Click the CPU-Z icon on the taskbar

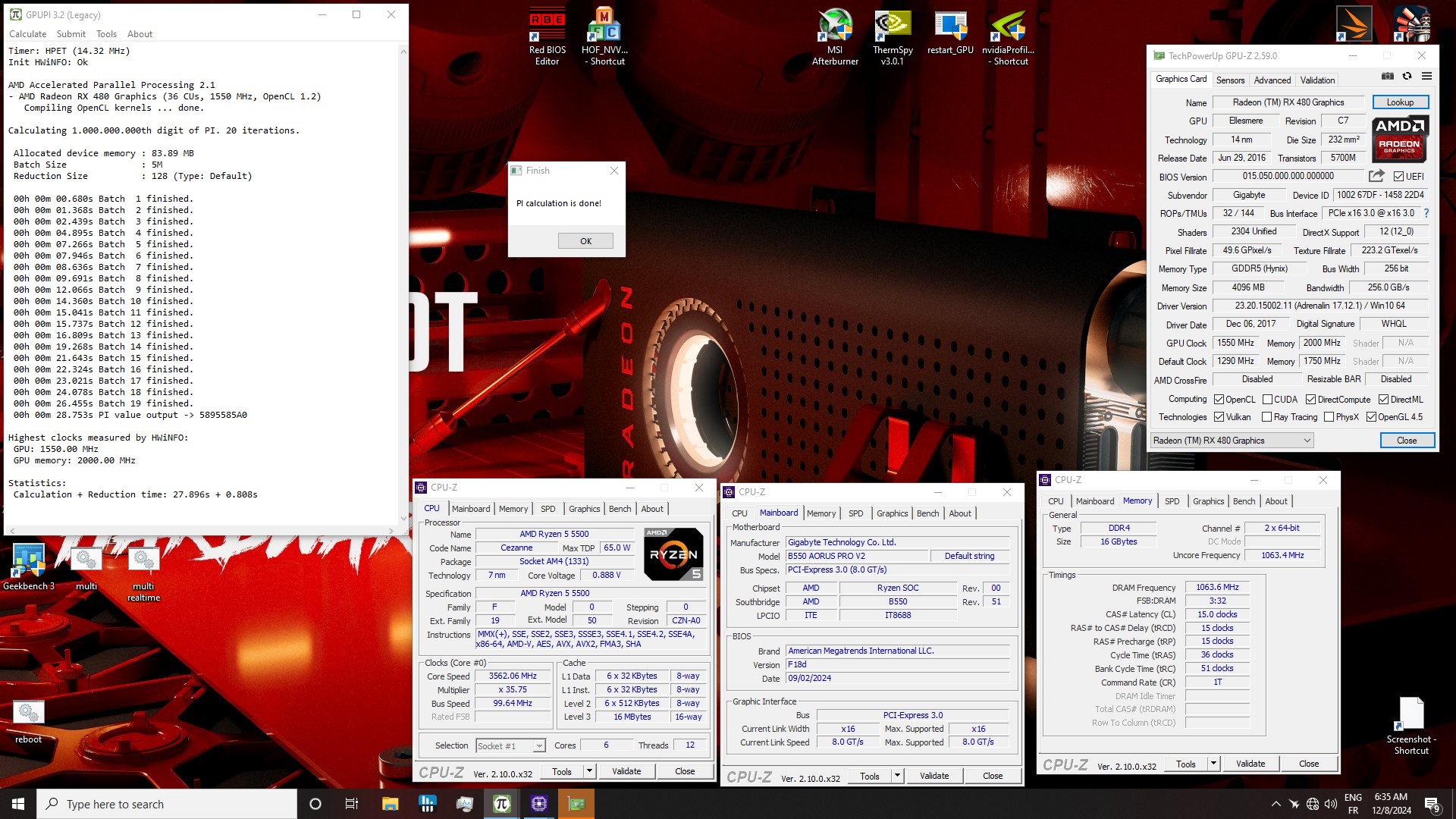tap(538, 804)
